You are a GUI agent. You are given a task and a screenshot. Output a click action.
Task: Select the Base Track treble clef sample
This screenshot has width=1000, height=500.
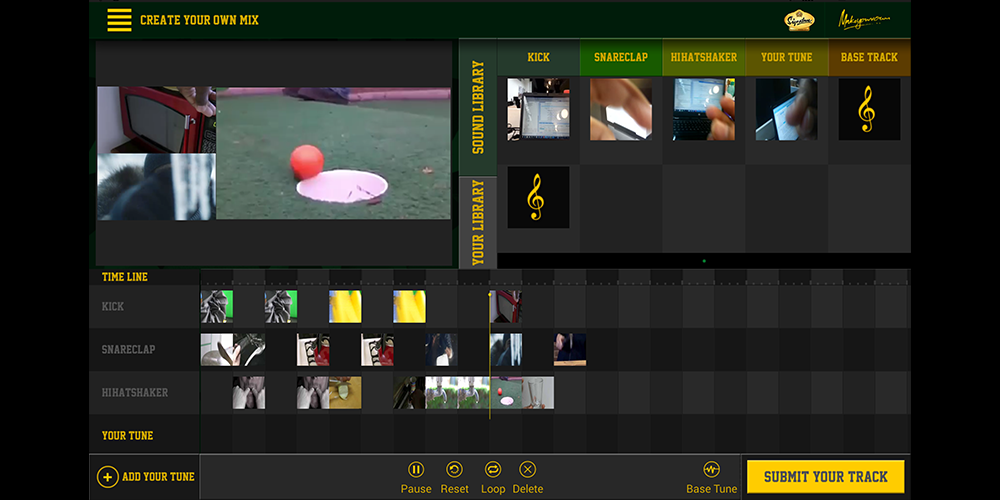pos(869,109)
